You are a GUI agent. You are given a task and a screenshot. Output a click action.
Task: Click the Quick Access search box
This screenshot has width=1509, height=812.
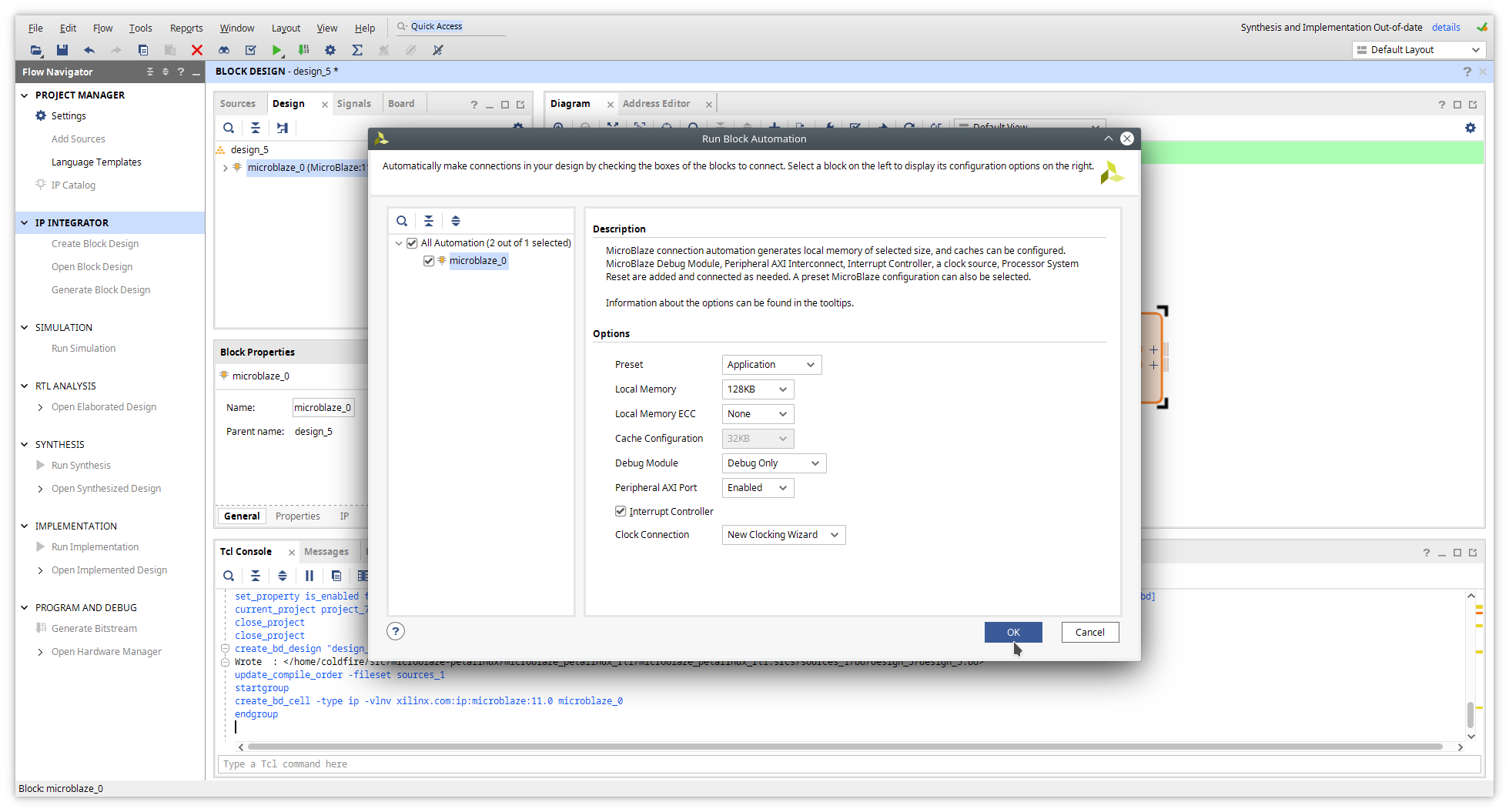[x=451, y=26]
